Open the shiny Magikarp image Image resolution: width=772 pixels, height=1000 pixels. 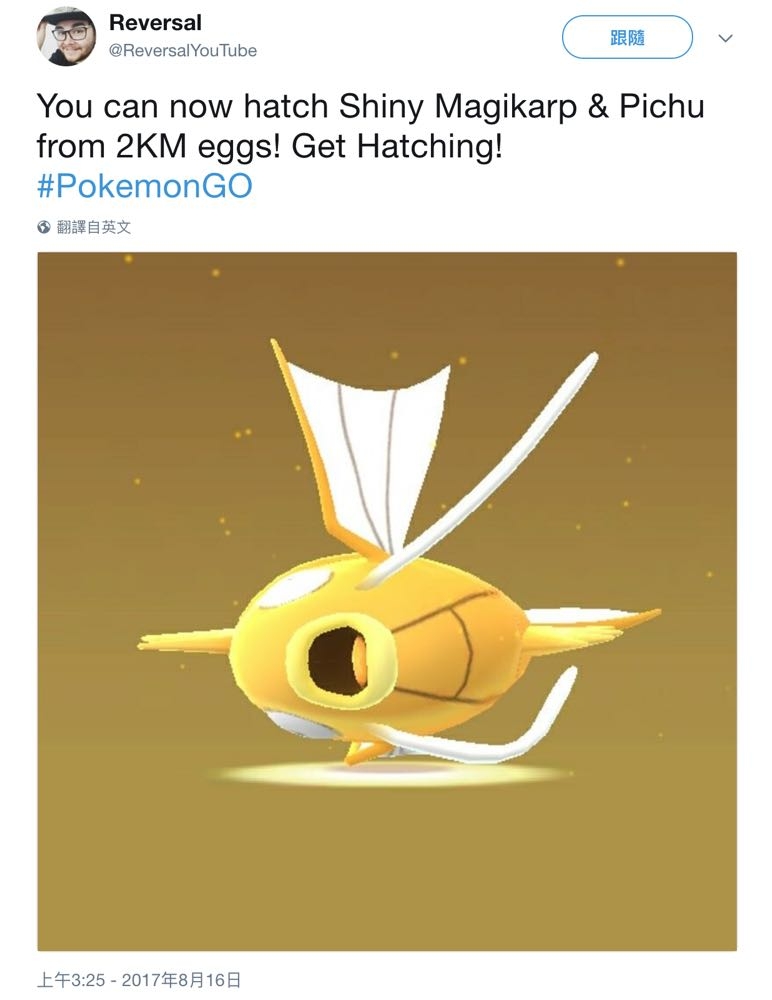tap(387, 601)
